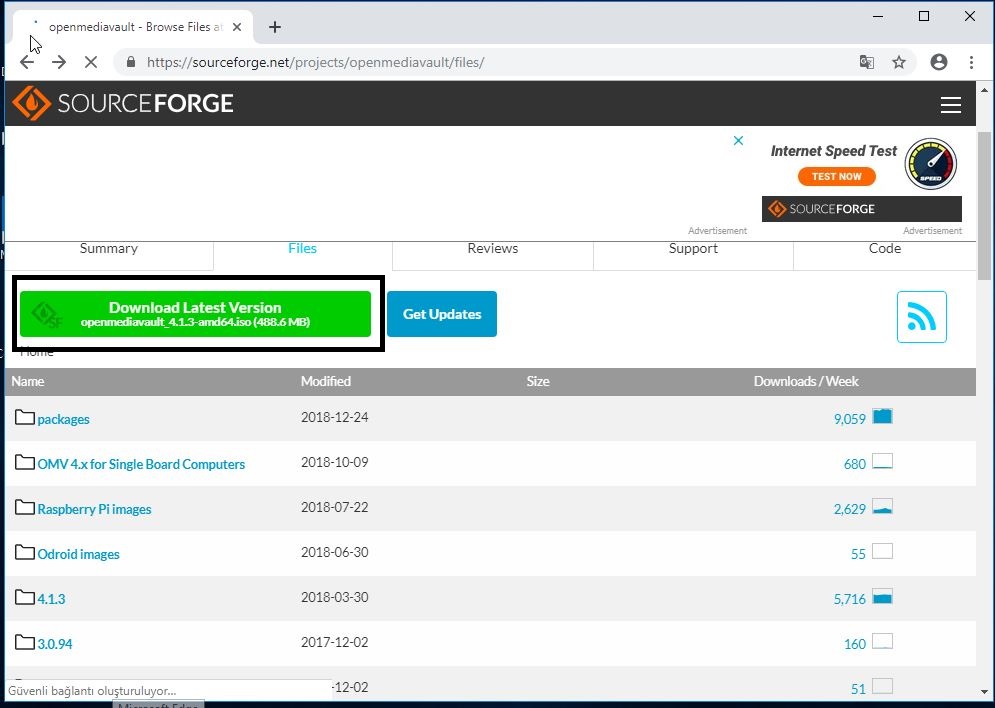
Task: Click the 4.1.3 folder icon
Action: 25,598
